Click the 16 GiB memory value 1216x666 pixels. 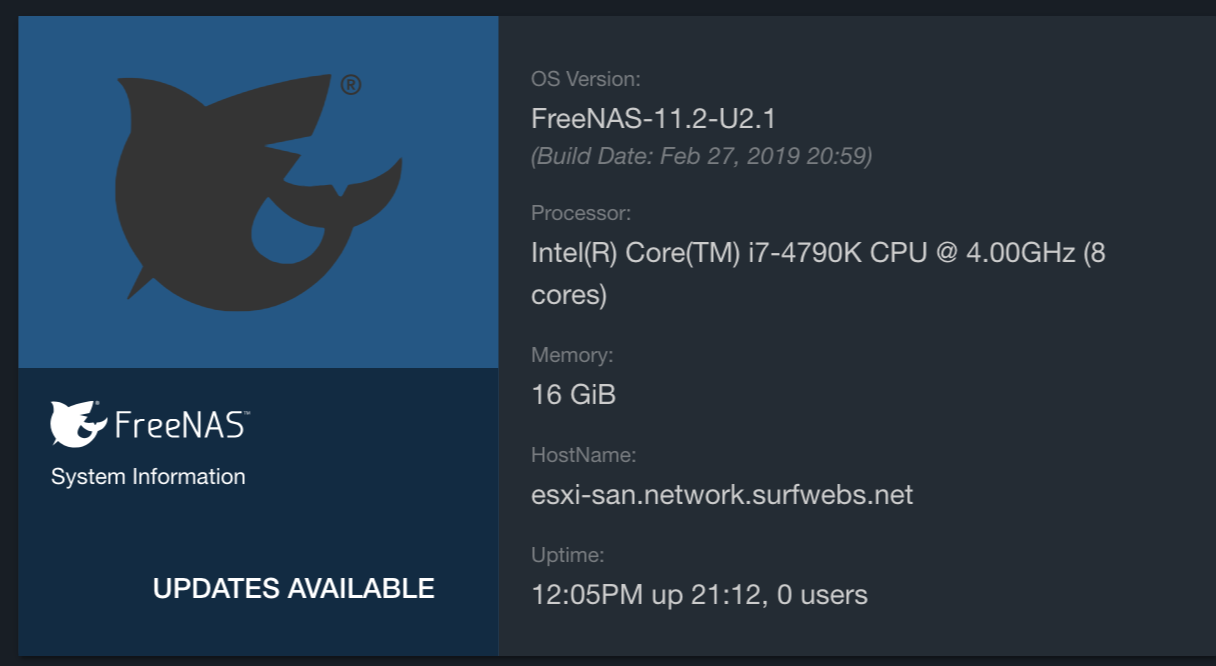pos(573,395)
